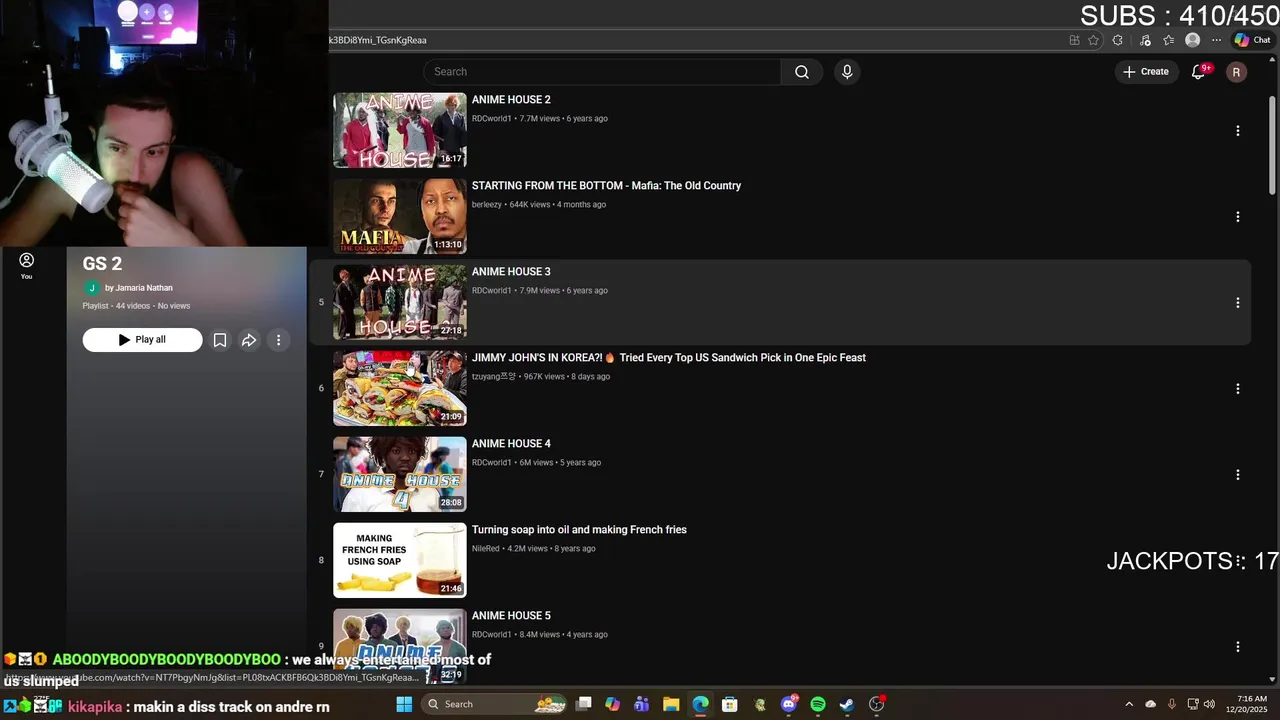Focus the YouTube search field
Screen dimensions: 1280x720
[x=602, y=72]
